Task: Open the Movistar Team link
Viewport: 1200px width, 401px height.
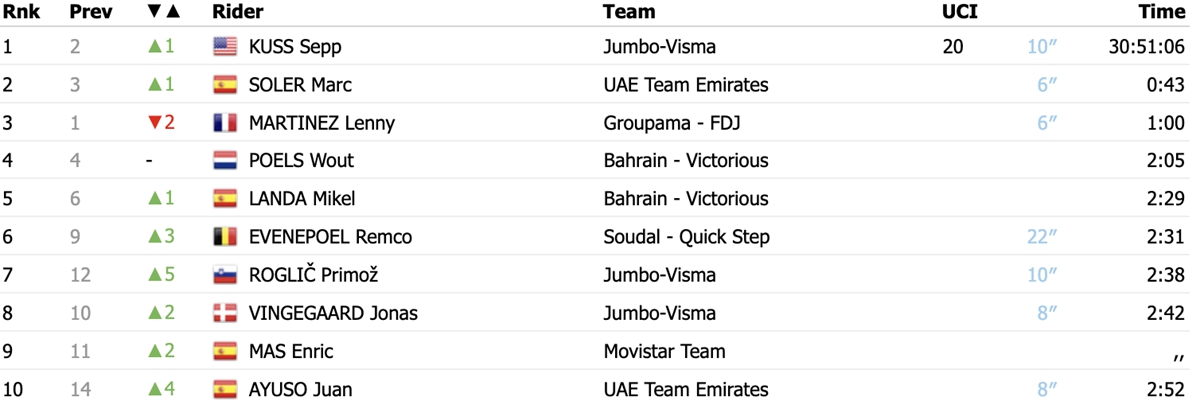Action: pos(665,351)
